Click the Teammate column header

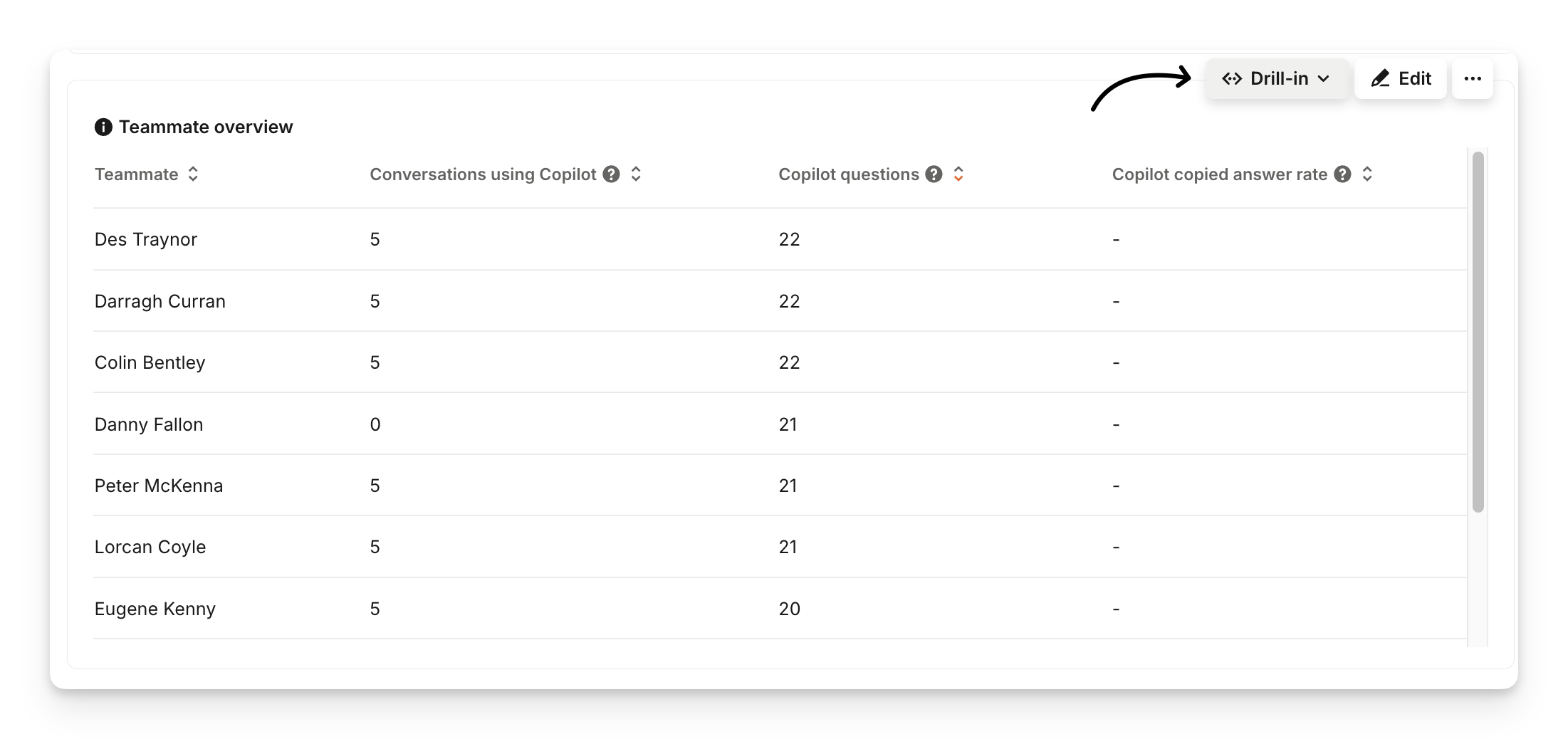pos(137,174)
